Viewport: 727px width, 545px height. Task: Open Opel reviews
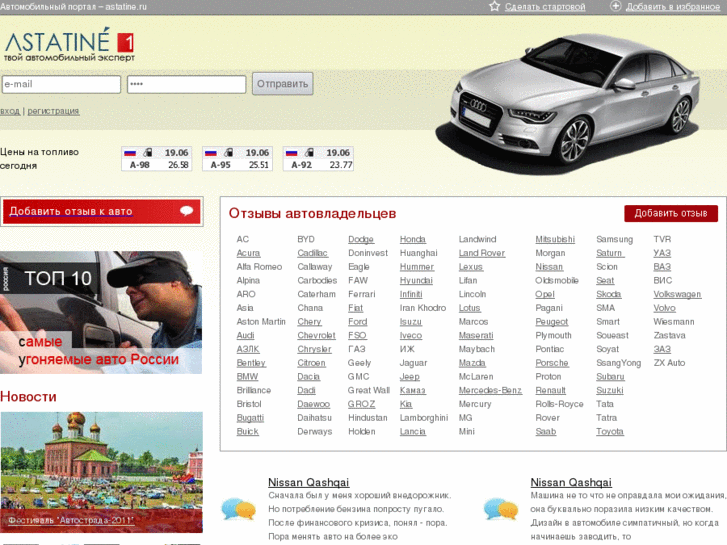coord(545,295)
